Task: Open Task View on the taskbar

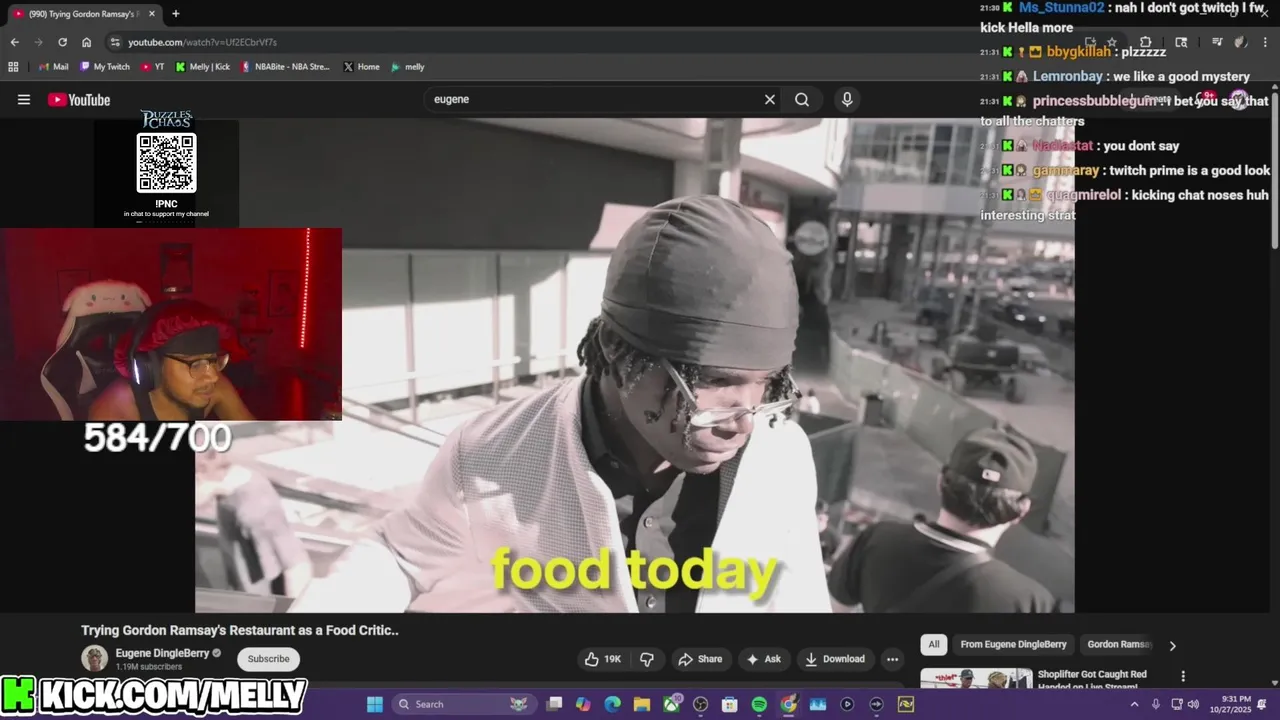Action: (555, 704)
